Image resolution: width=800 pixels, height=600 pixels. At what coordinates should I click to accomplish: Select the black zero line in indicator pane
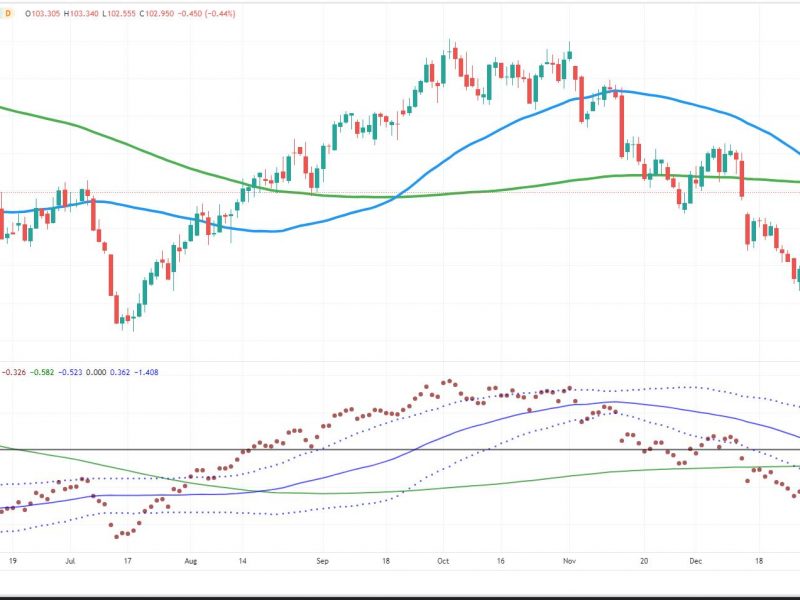(x=400, y=450)
